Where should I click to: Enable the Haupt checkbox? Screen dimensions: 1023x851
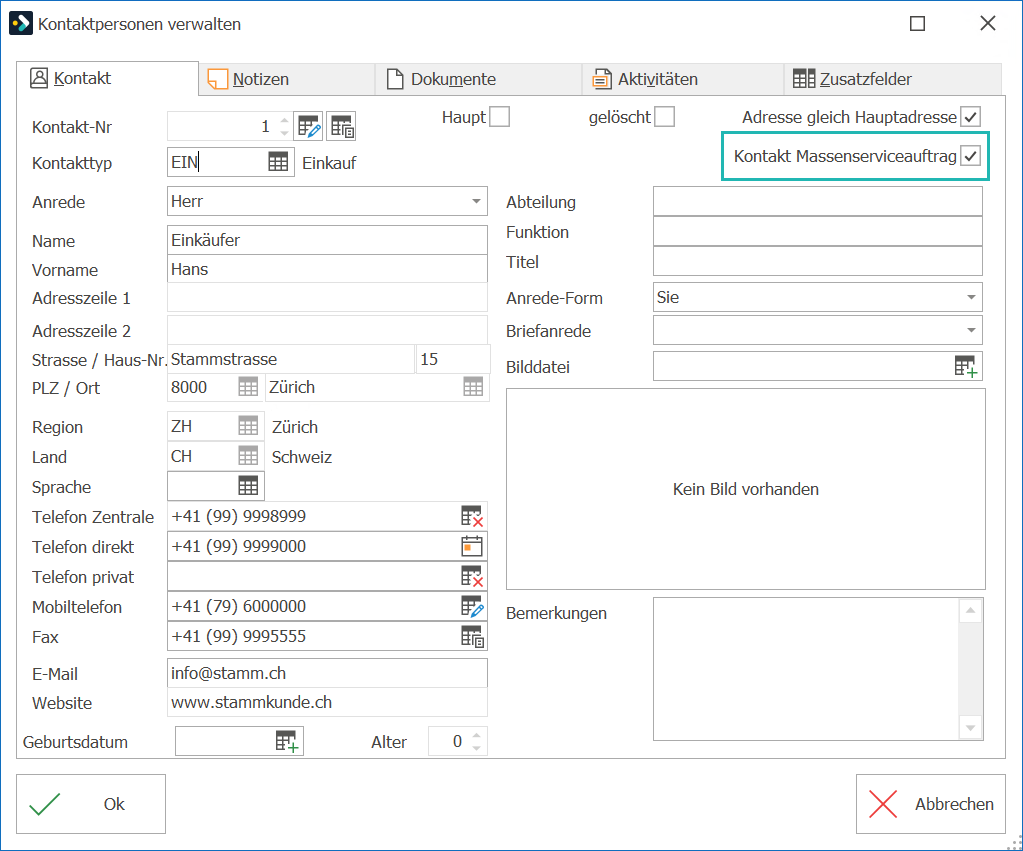499,117
